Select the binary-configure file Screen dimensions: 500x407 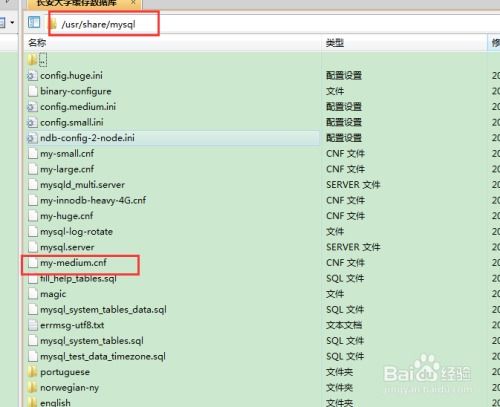point(75,91)
